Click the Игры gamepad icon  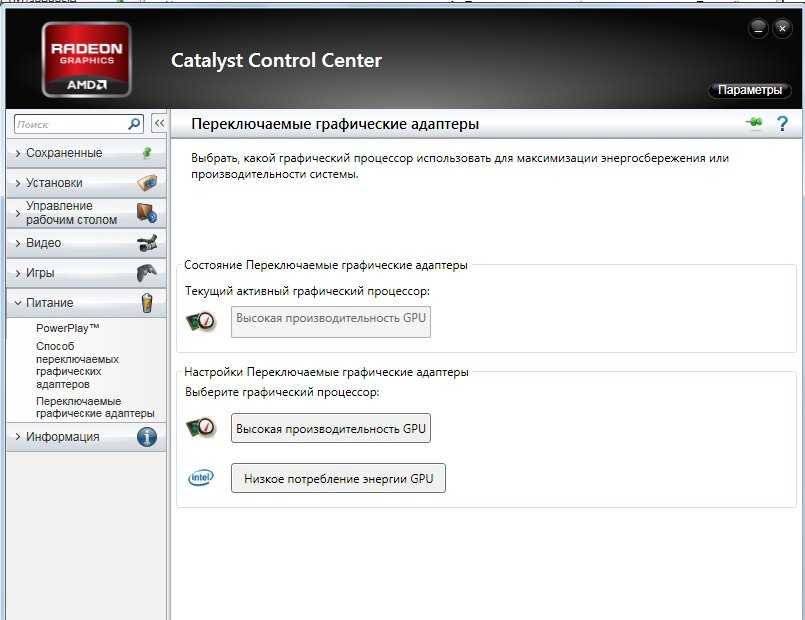pyautogui.click(x=146, y=273)
